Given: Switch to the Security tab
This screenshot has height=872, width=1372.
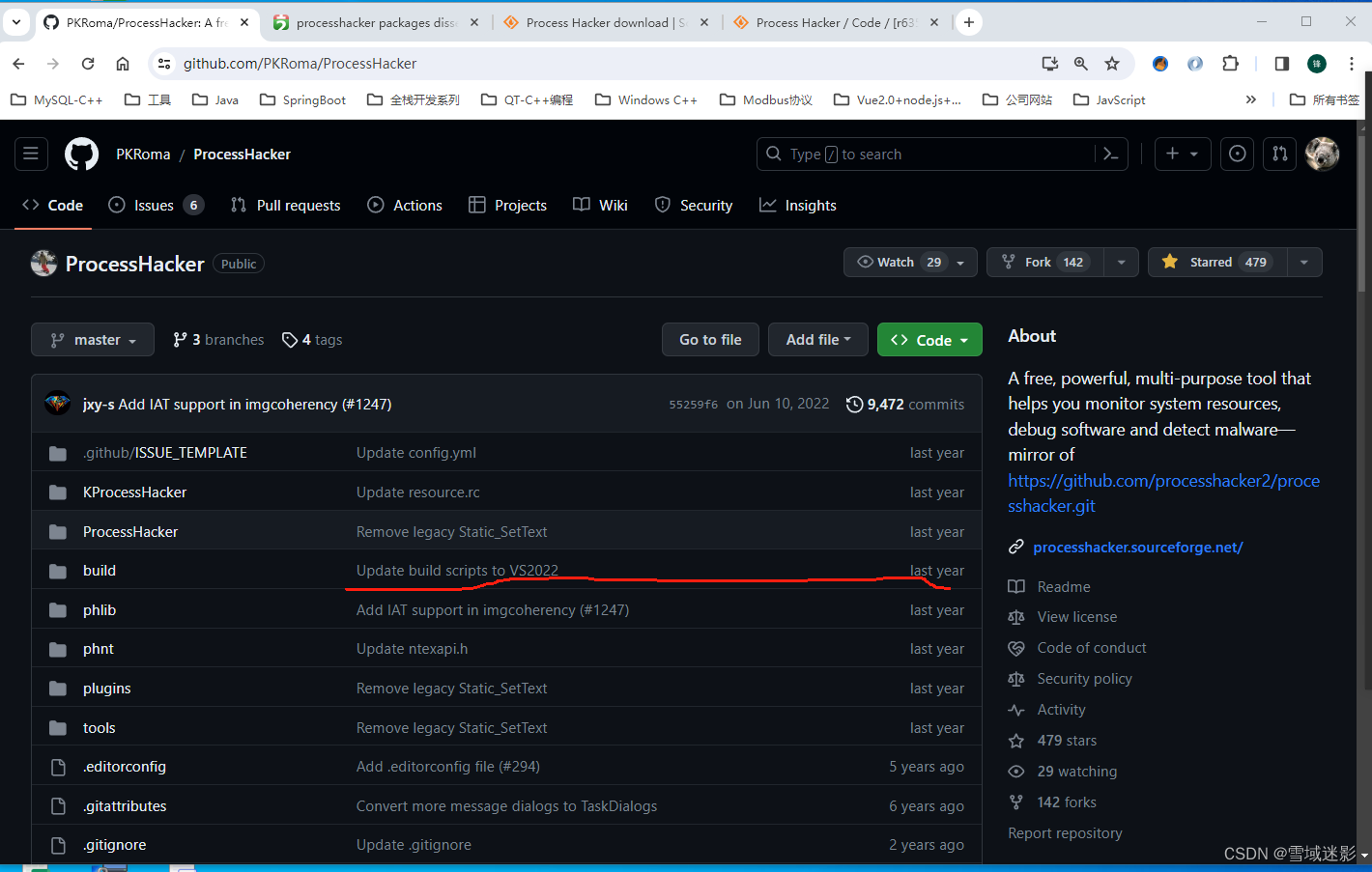Looking at the screenshot, I should [x=694, y=205].
